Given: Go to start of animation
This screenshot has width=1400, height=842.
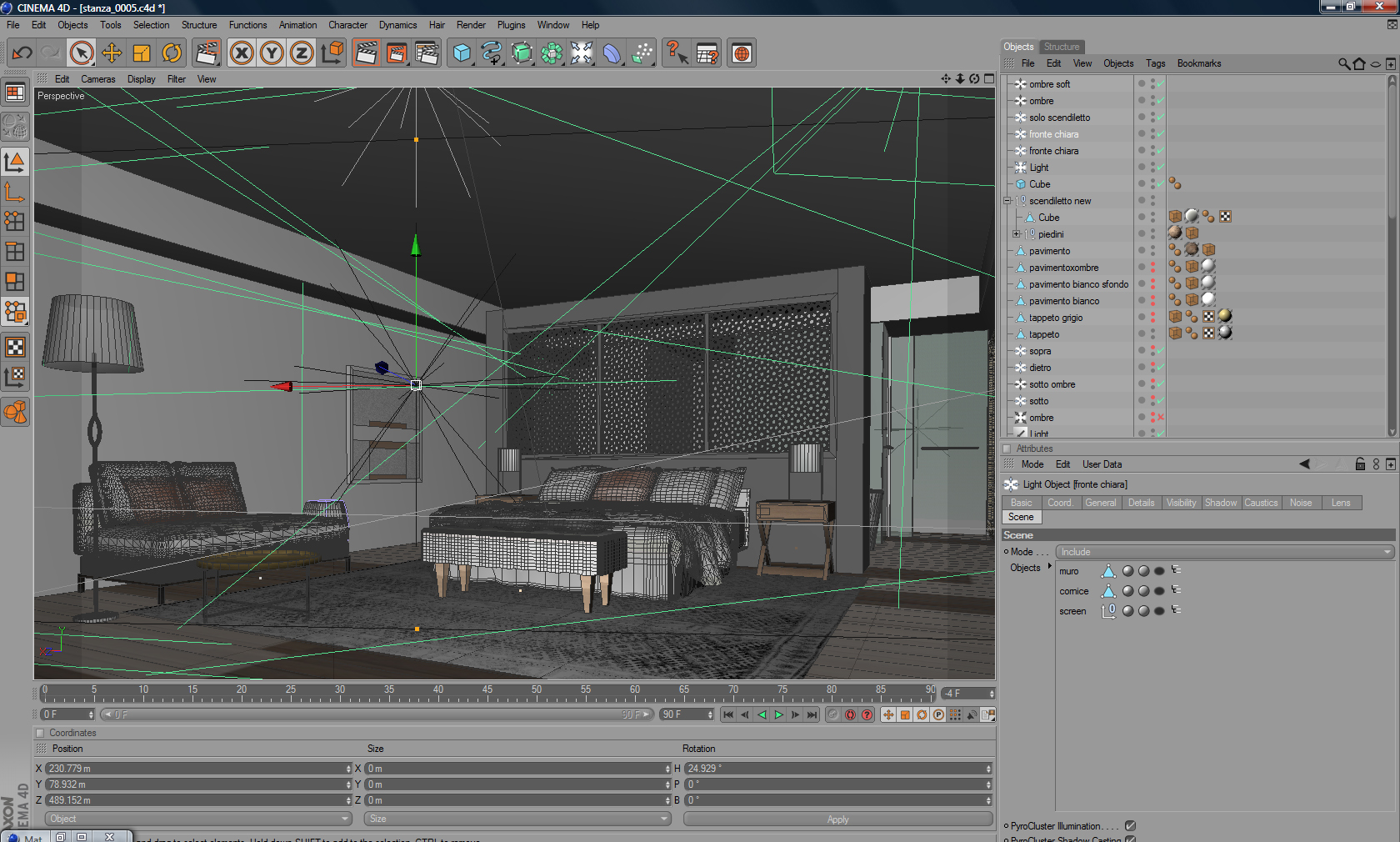Looking at the screenshot, I should coord(728,714).
